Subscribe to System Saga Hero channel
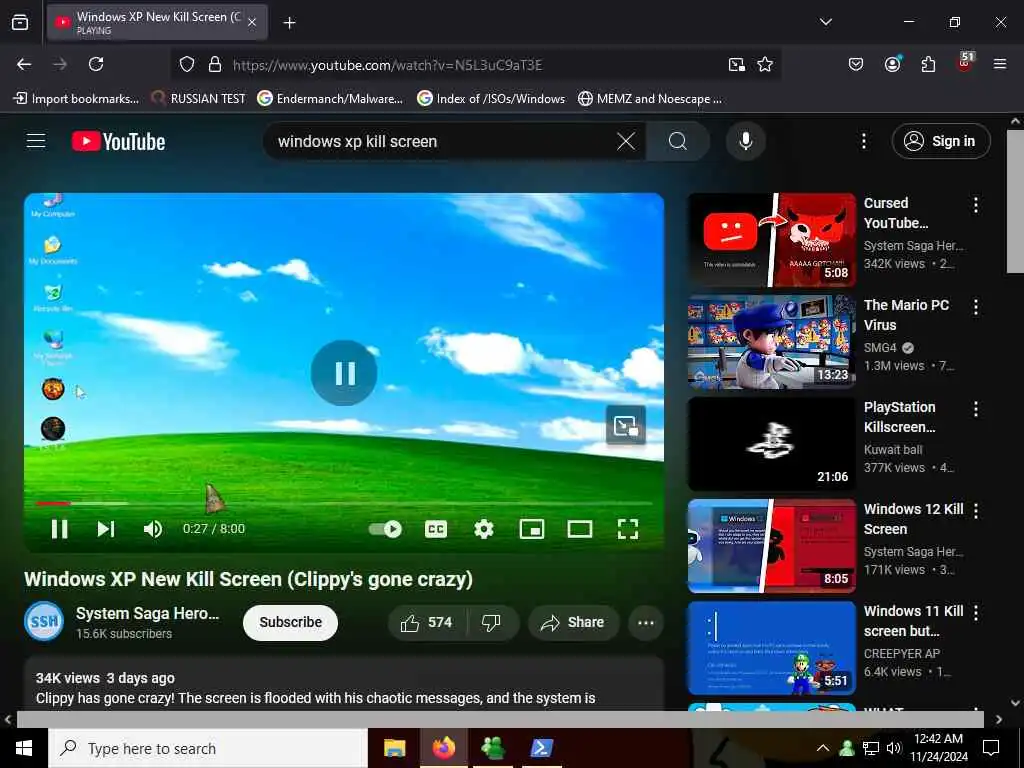 (291, 622)
